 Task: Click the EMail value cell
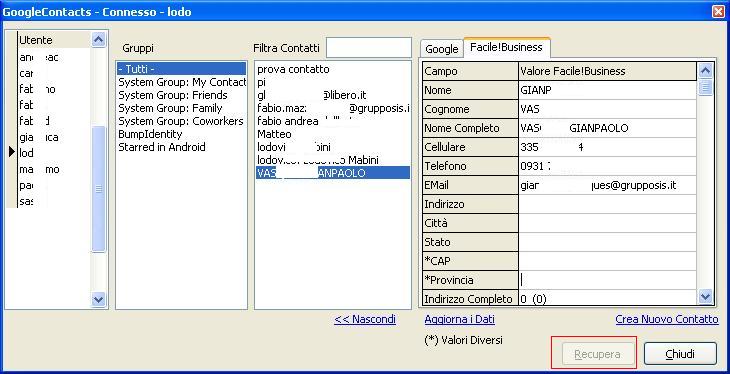(x=607, y=185)
